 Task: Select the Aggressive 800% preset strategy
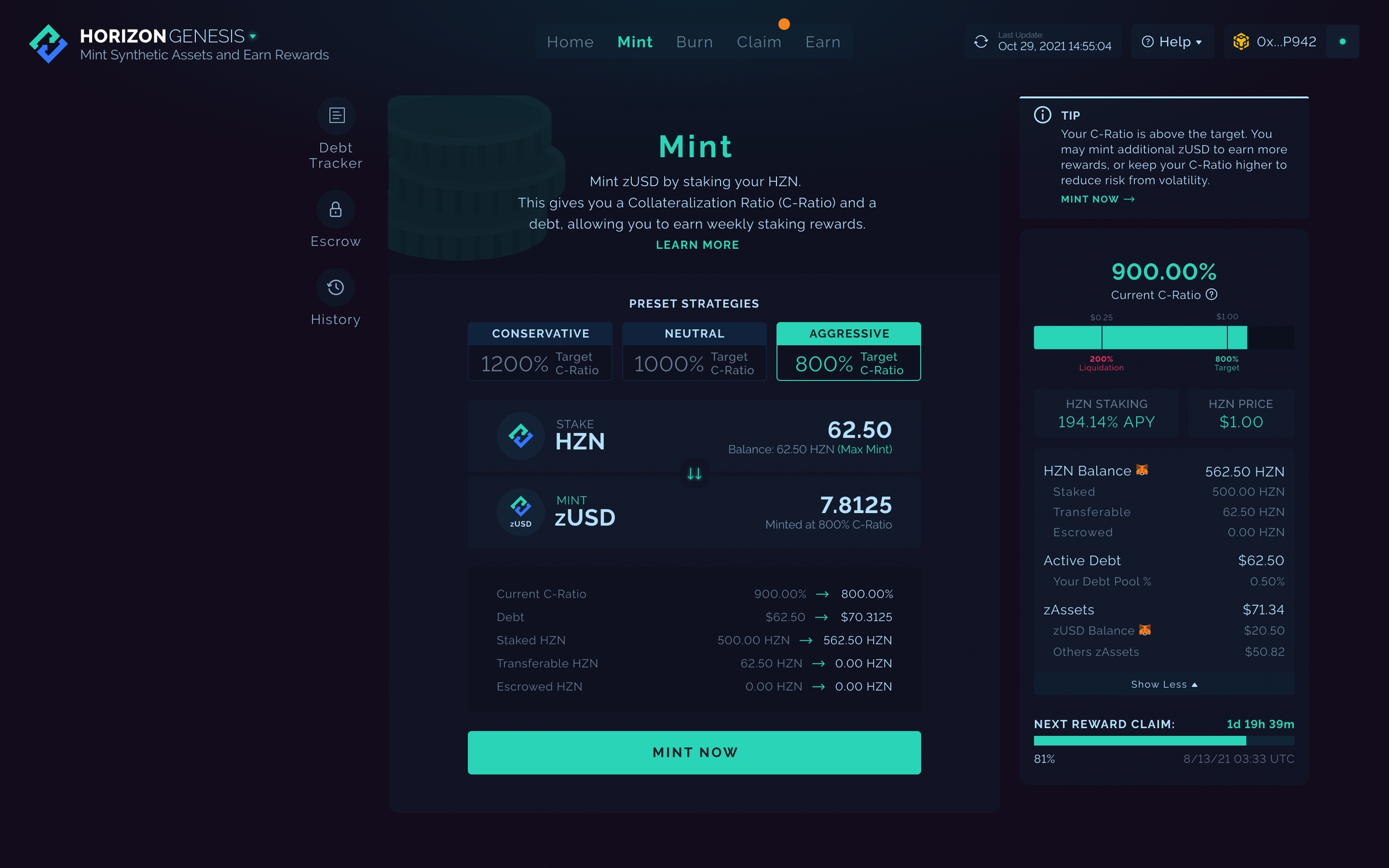click(848, 351)
